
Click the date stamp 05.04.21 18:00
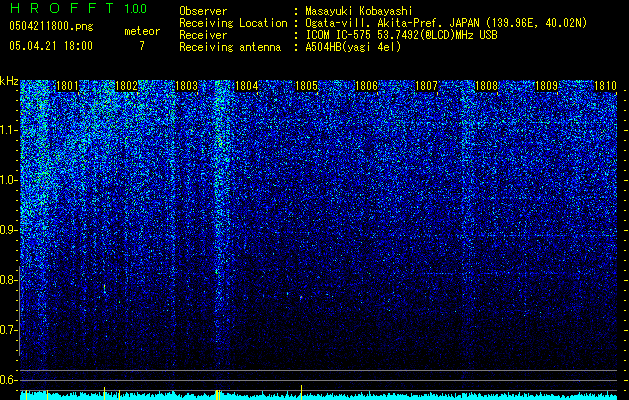pyautogui.click(x=51, y=46)
